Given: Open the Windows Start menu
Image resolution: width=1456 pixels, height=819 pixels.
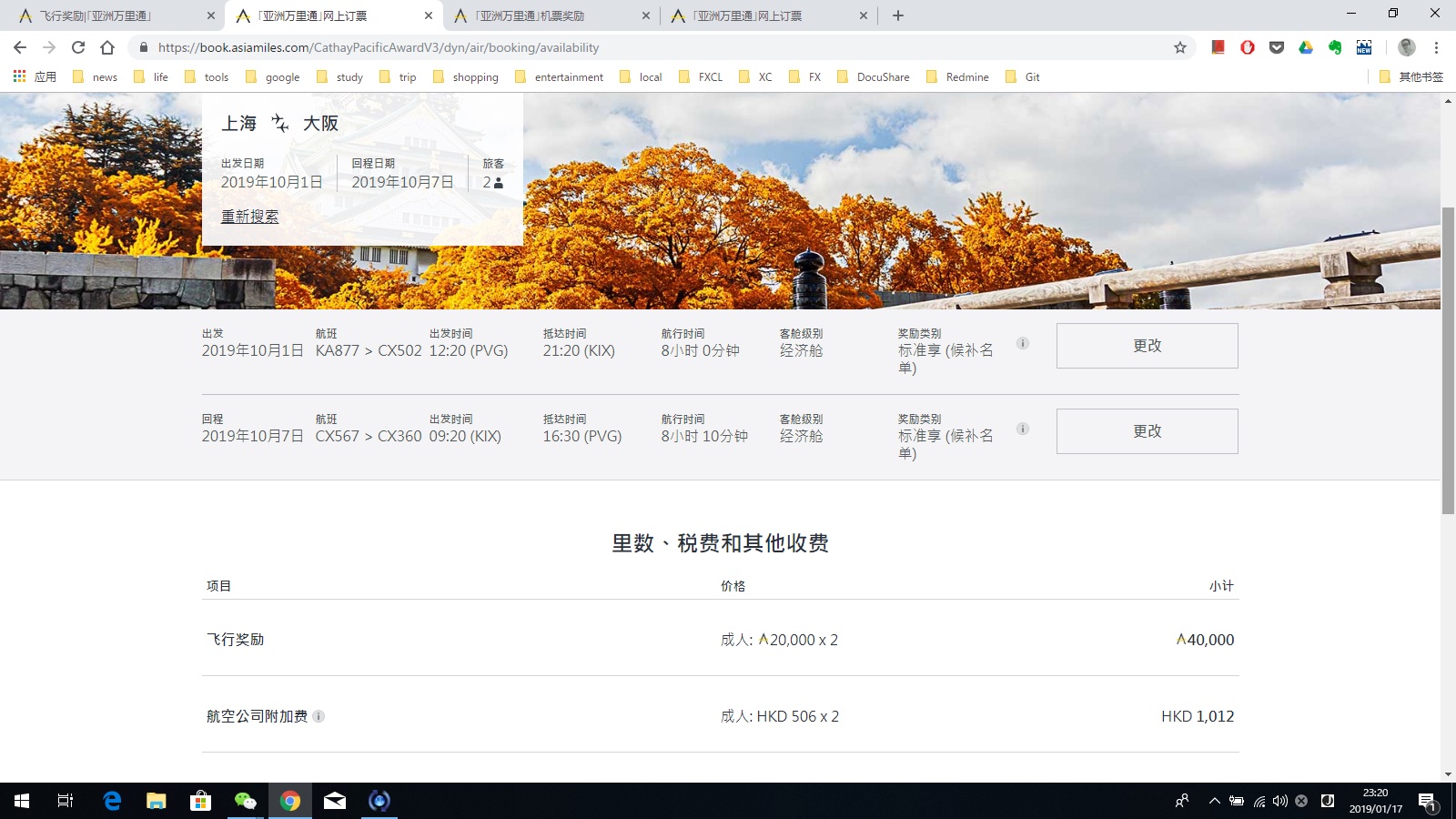Looking at the screenshot, I should click(22, 801).
